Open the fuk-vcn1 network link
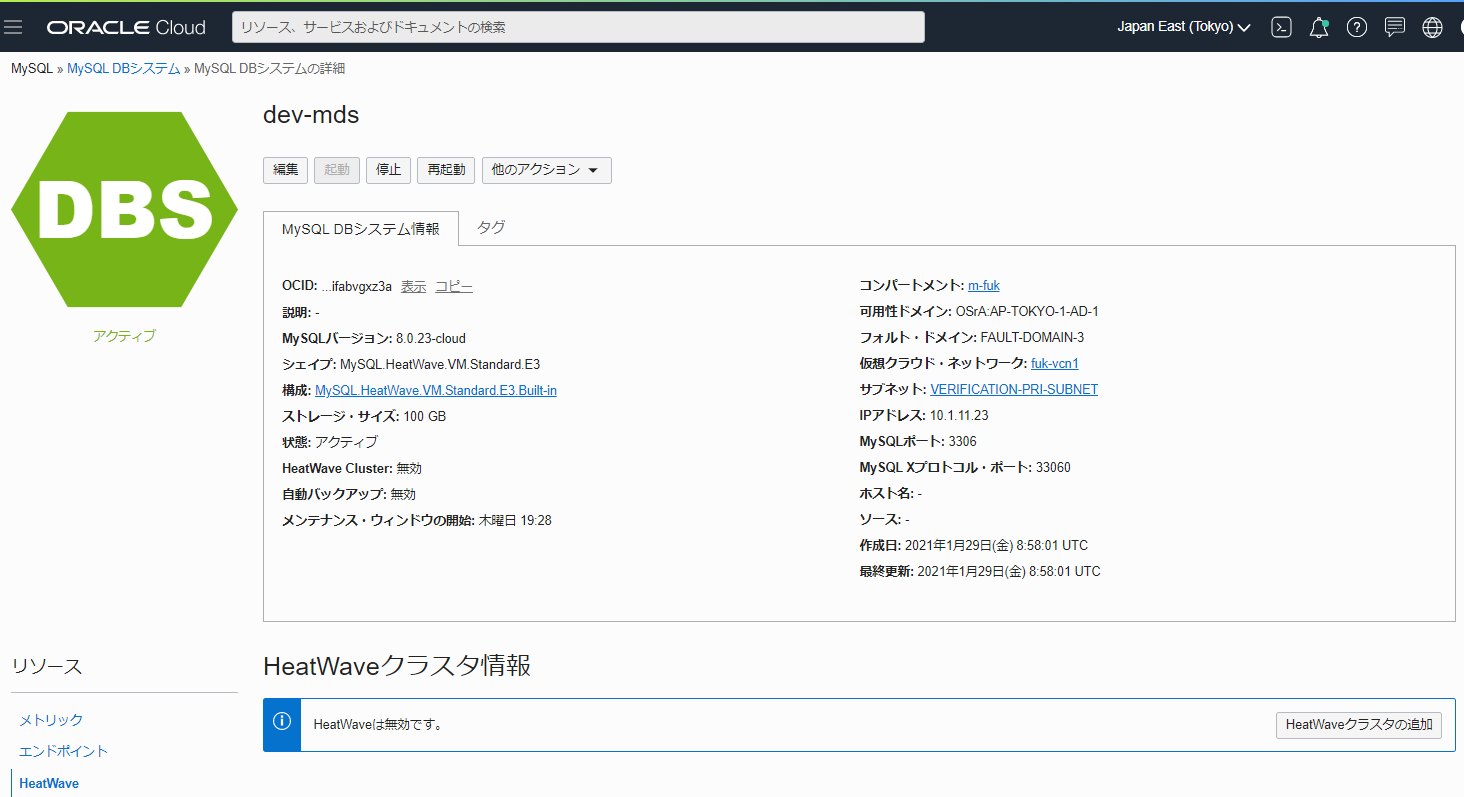This screenshot has height=797, width=1464. click(1055, 364)
